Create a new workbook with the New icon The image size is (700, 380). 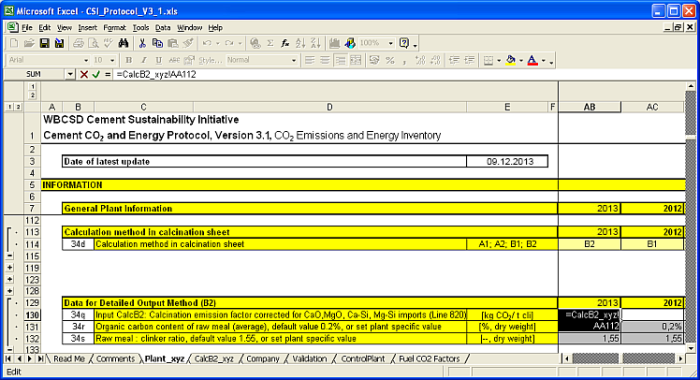(x=14, y=43)
